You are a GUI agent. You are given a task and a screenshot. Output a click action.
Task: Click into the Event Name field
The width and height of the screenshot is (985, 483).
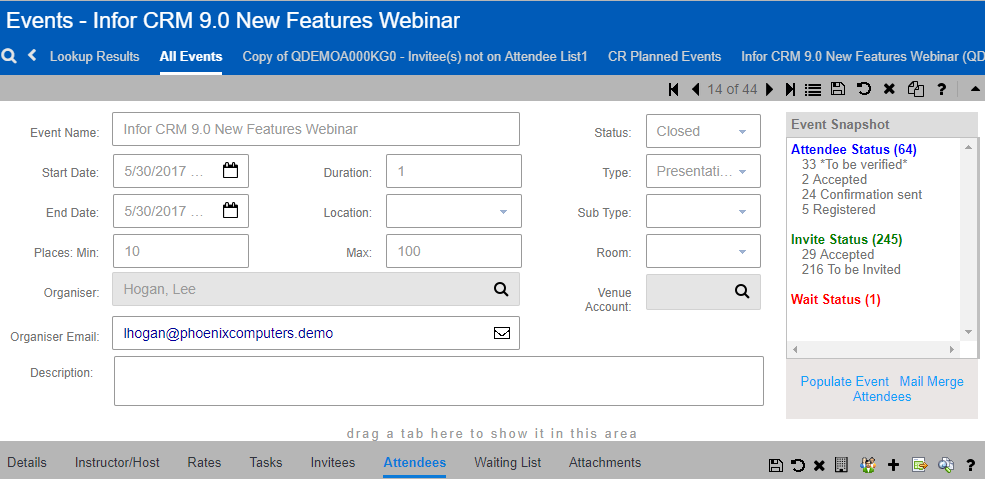click(316, 129)
